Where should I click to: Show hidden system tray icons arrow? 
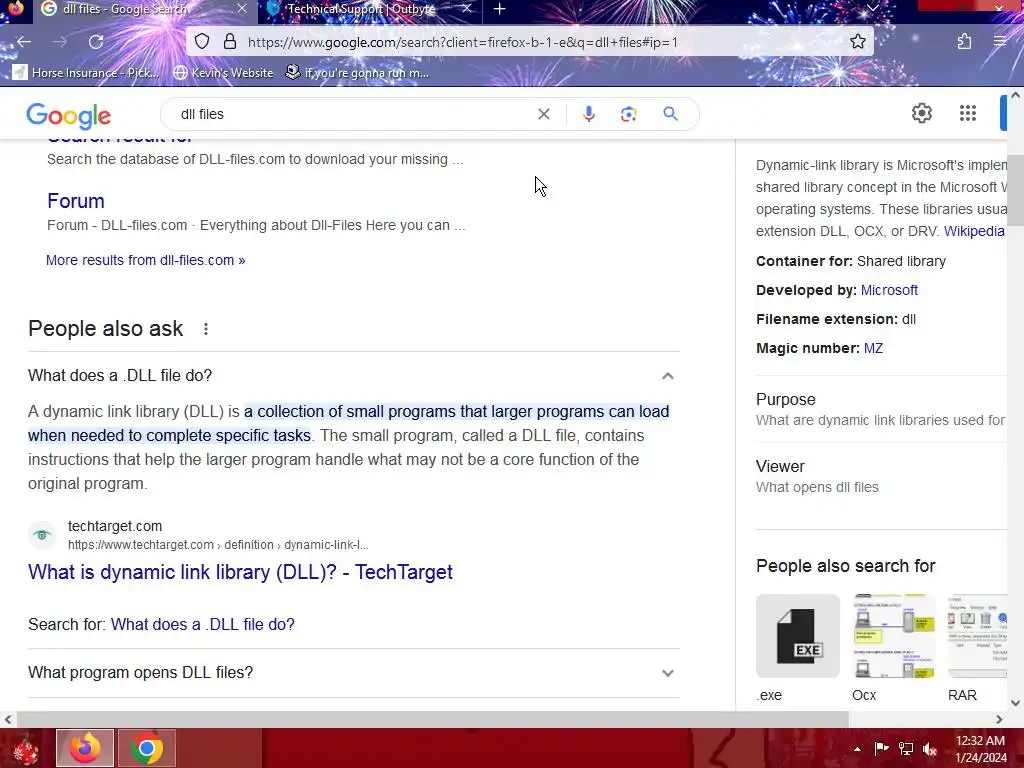pyautogui.click(x=857, y=749)
